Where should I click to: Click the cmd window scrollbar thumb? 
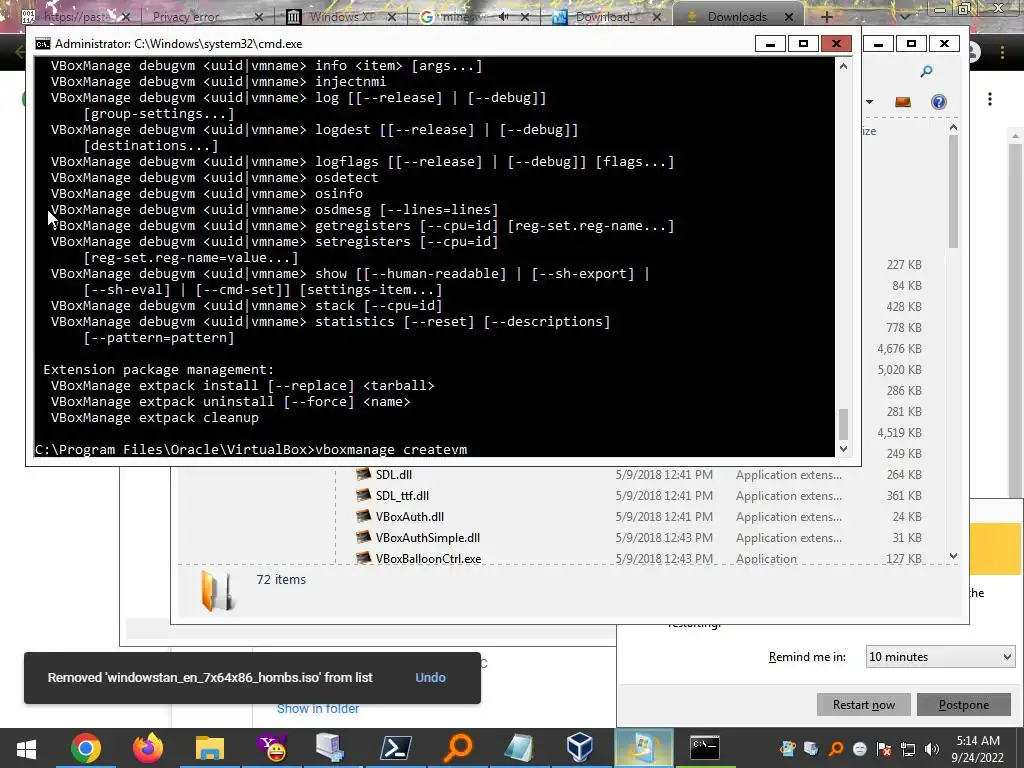click(843, 424)
